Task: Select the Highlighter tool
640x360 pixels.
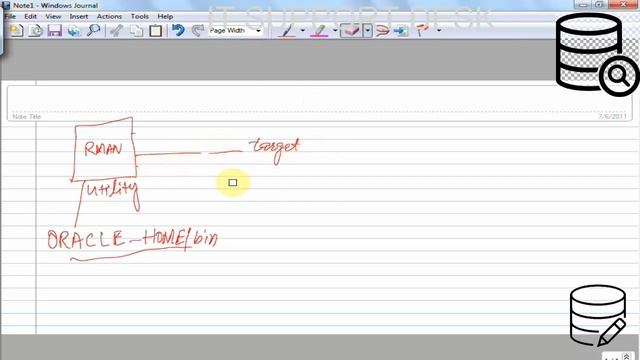Action: point(320,31)
